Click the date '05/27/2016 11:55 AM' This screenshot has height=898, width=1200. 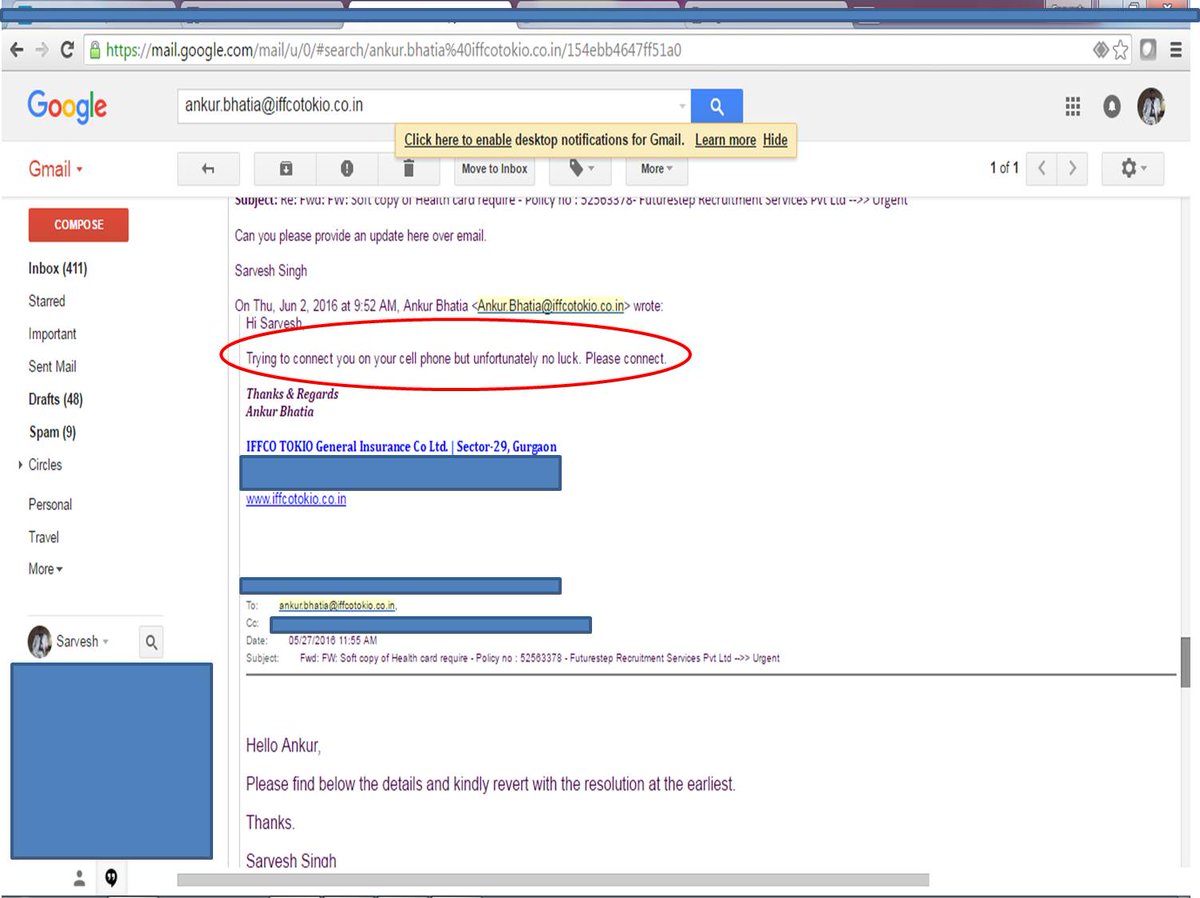pyautogui.click(x=333, y=640)
